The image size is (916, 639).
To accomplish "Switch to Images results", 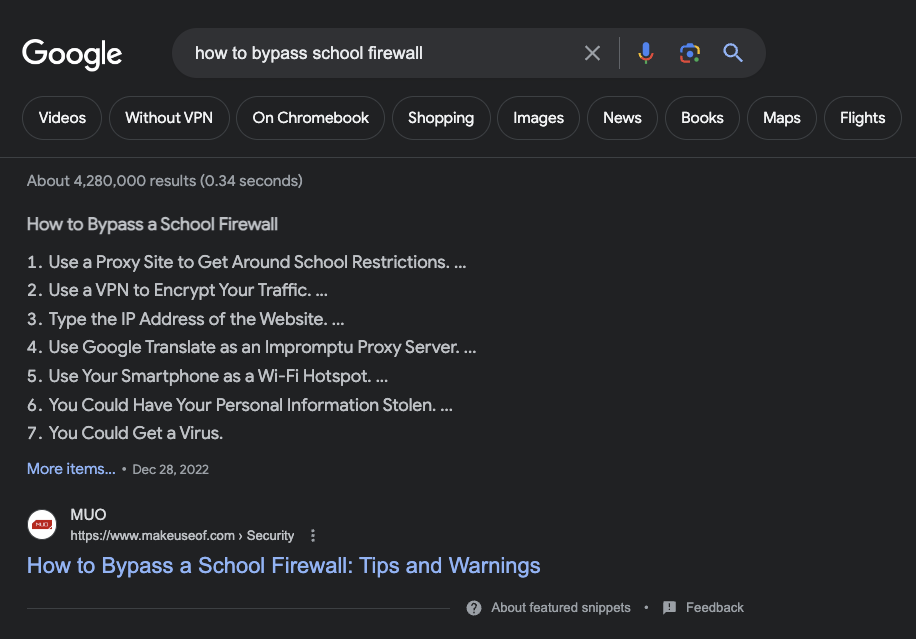I will point(539,118).
